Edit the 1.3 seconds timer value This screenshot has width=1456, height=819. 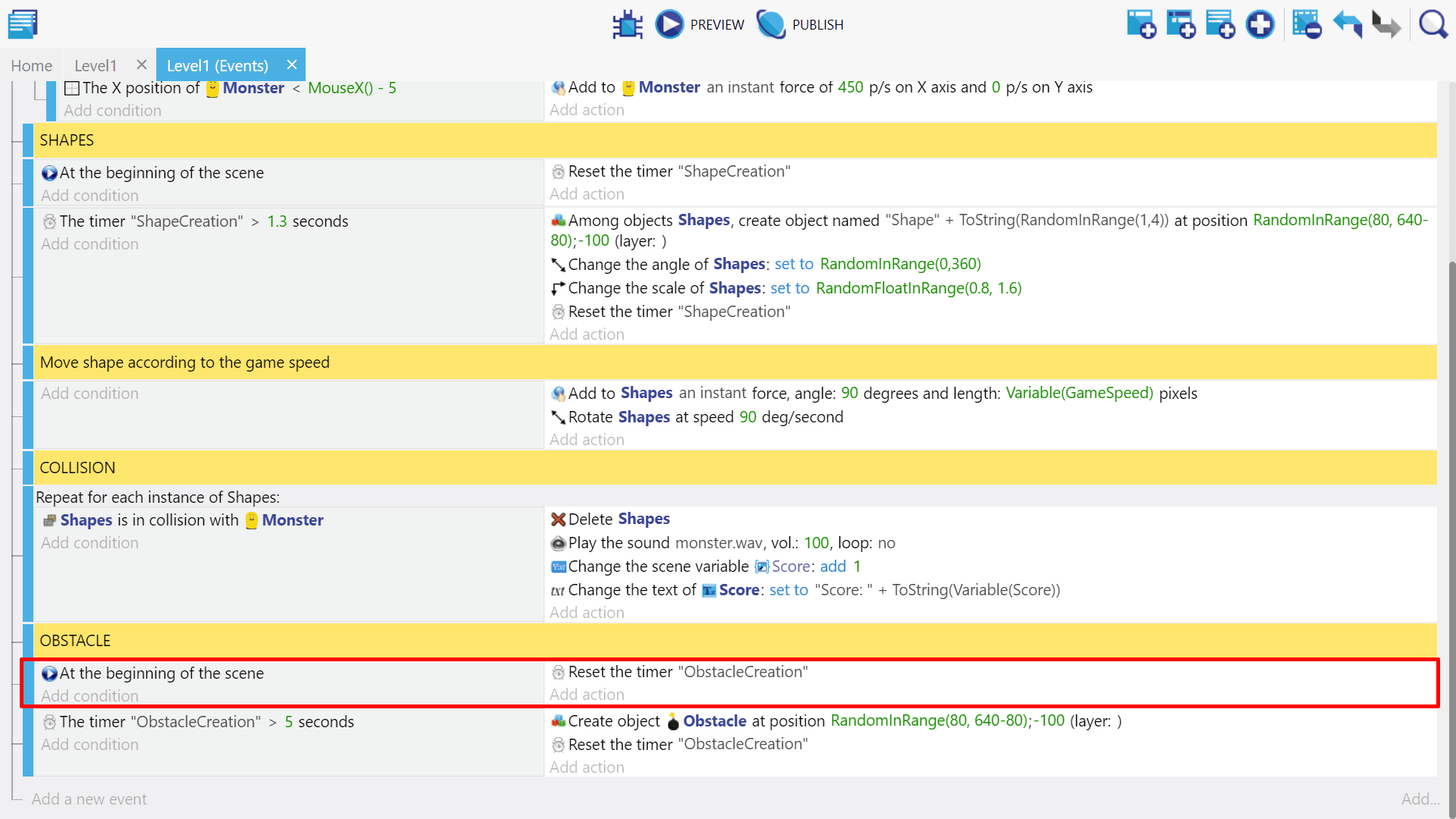click(x=277, y=221)
